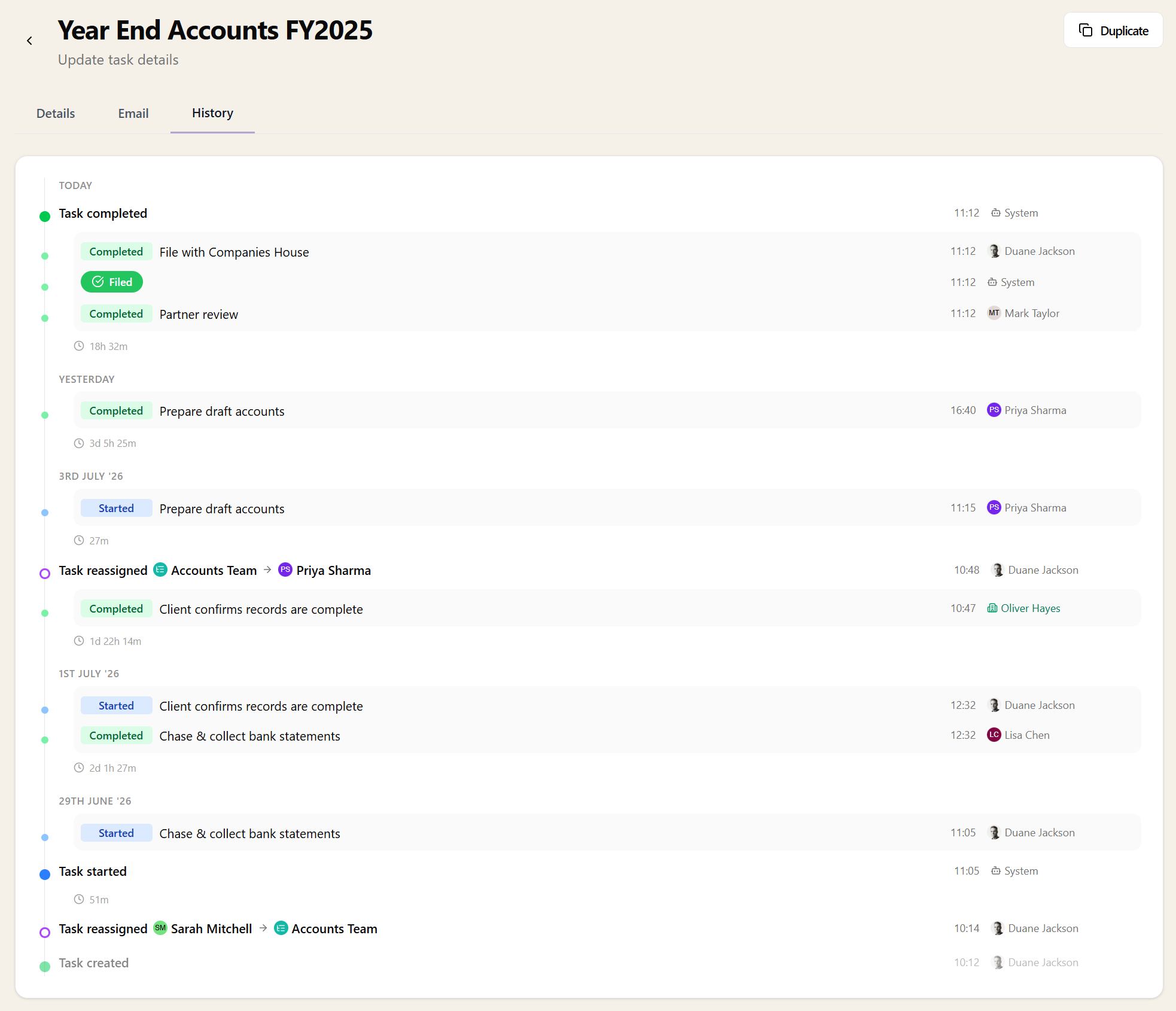Click the Accounts Team icon in the 10:48 reassignment

(x=160, y=570)
